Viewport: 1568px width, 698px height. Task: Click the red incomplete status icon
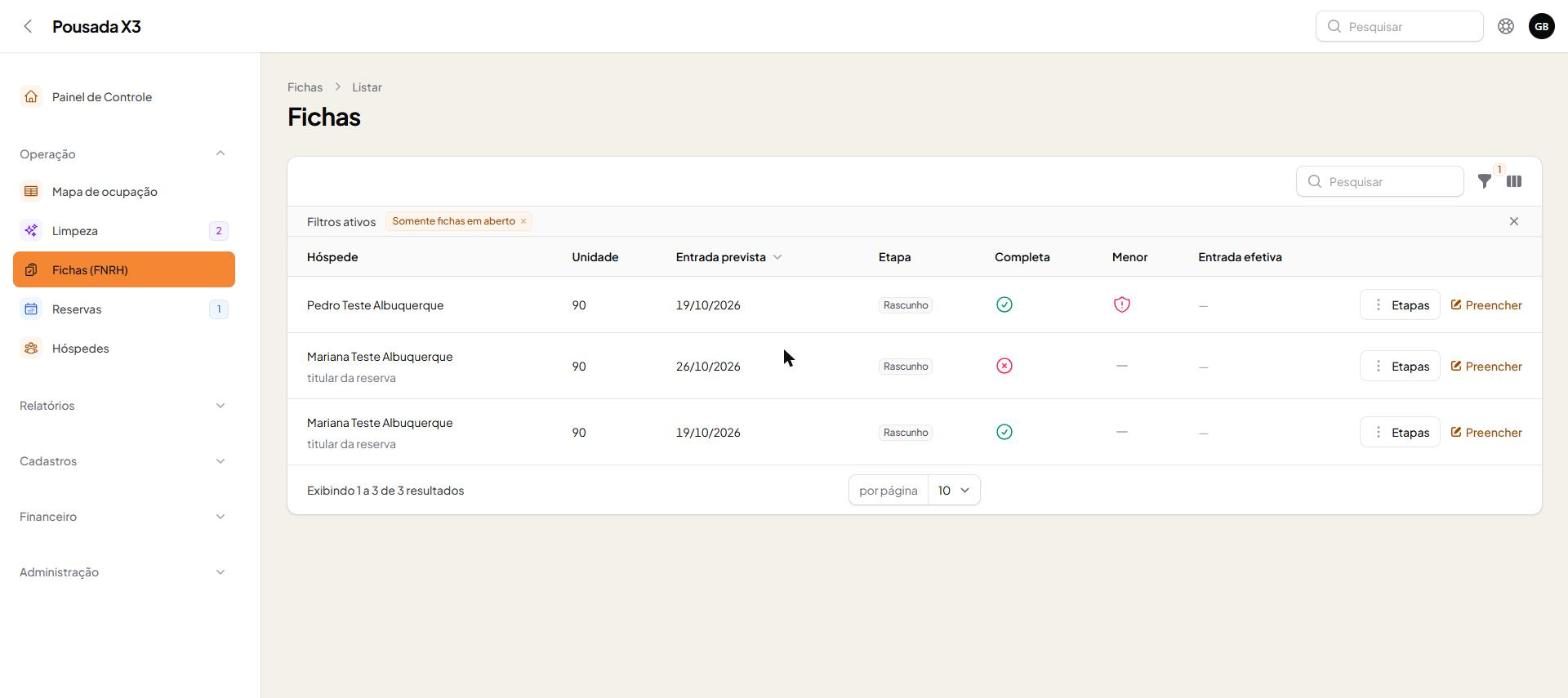point(1004,366)
